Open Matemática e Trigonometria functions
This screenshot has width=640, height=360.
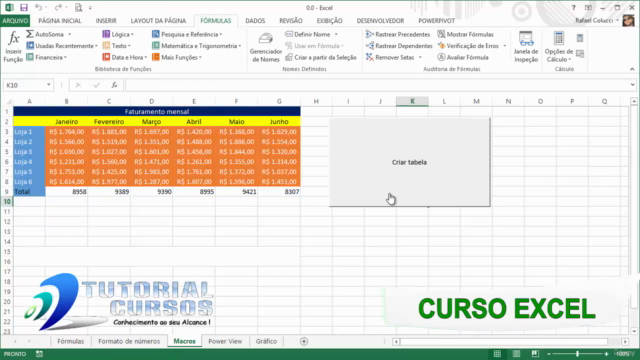[196, 46]
